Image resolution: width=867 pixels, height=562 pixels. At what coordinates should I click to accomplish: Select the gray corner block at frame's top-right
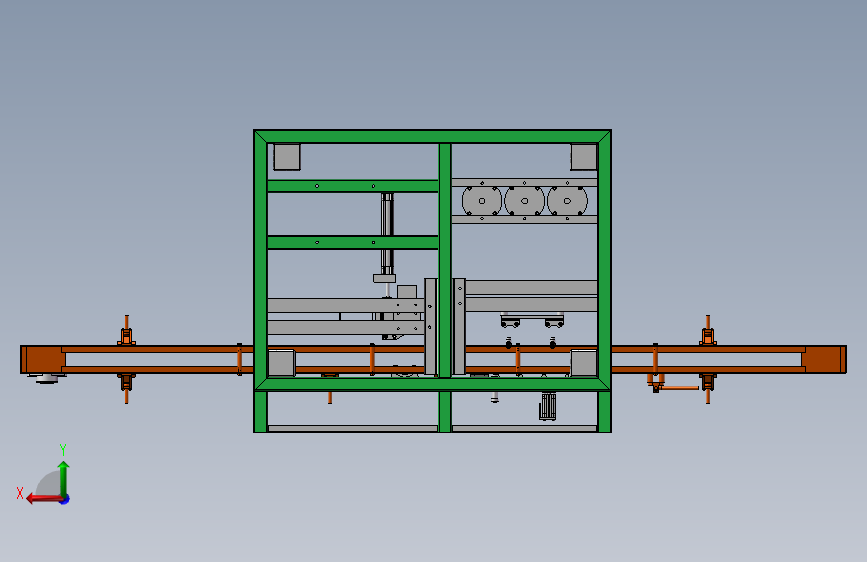point(584,157)
